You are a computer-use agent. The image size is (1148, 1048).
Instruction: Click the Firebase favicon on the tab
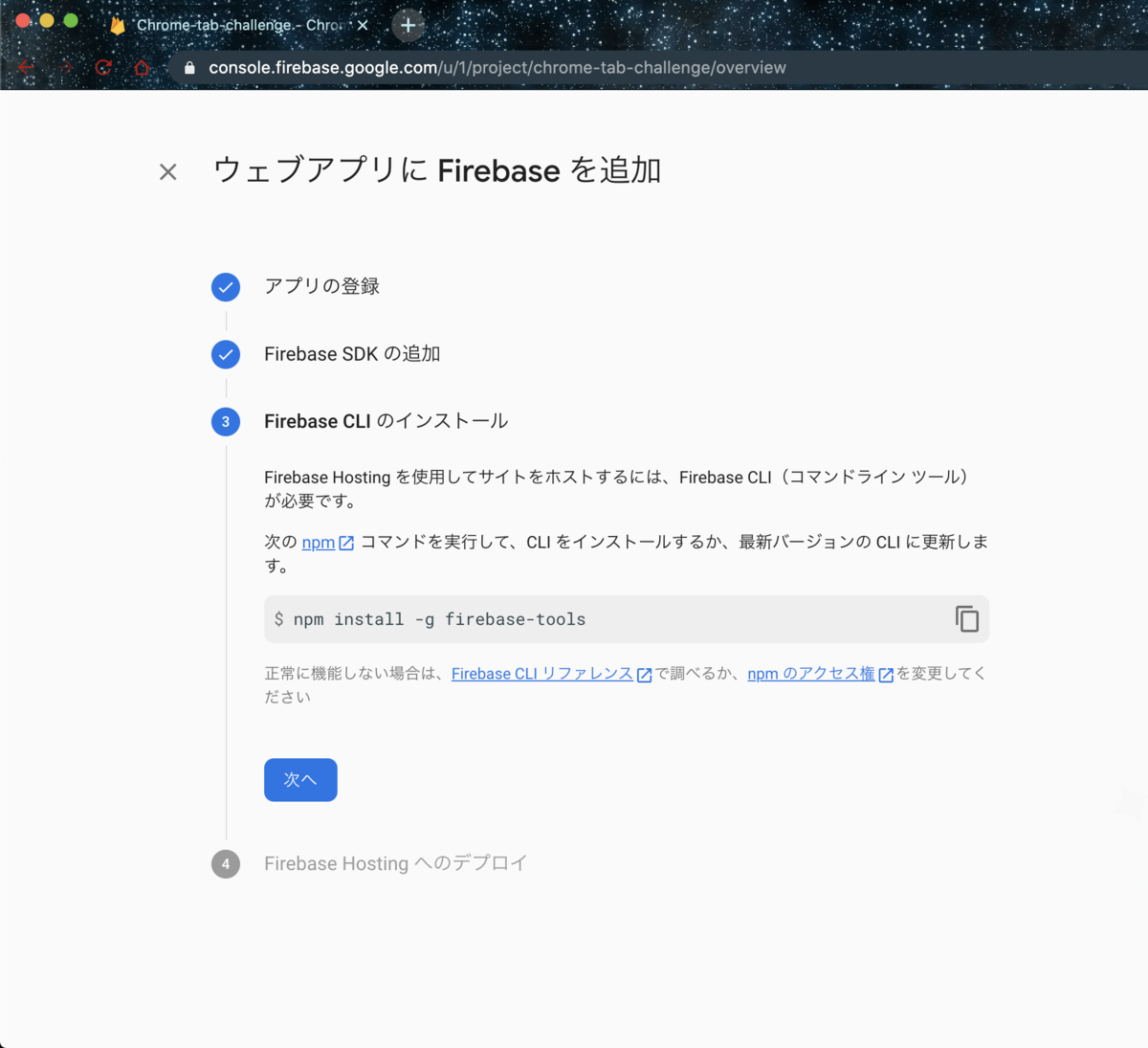(x=118, y=26)
